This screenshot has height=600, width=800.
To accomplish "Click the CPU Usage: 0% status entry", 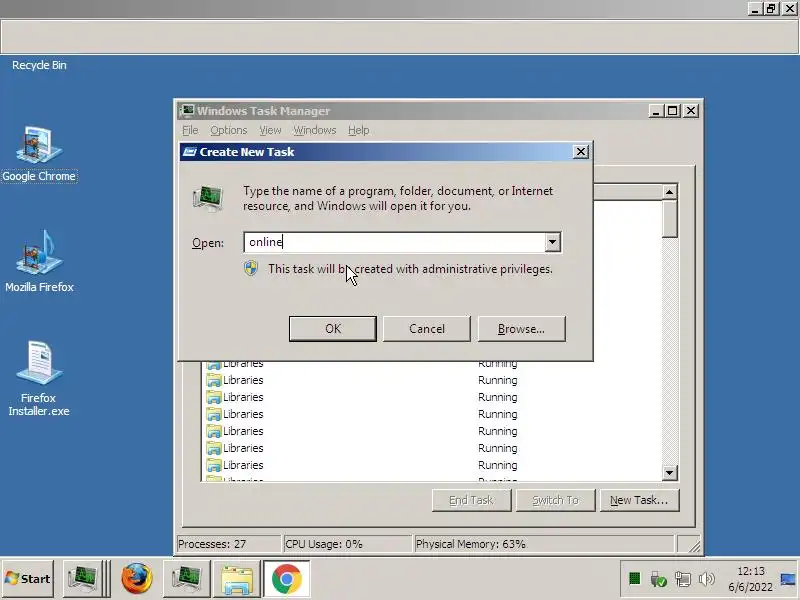I will pyautogui.click(x=347, y=544).
